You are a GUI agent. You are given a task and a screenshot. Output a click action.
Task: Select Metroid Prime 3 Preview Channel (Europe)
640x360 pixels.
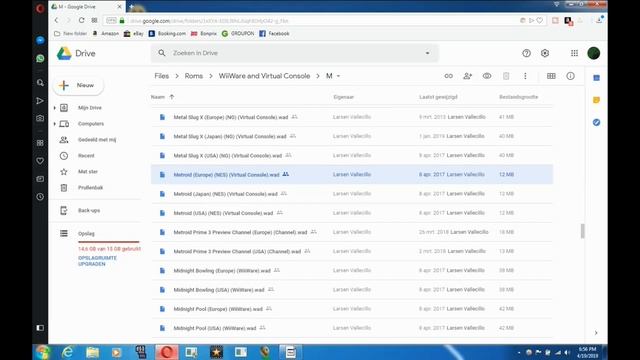[x=352, y=232]
